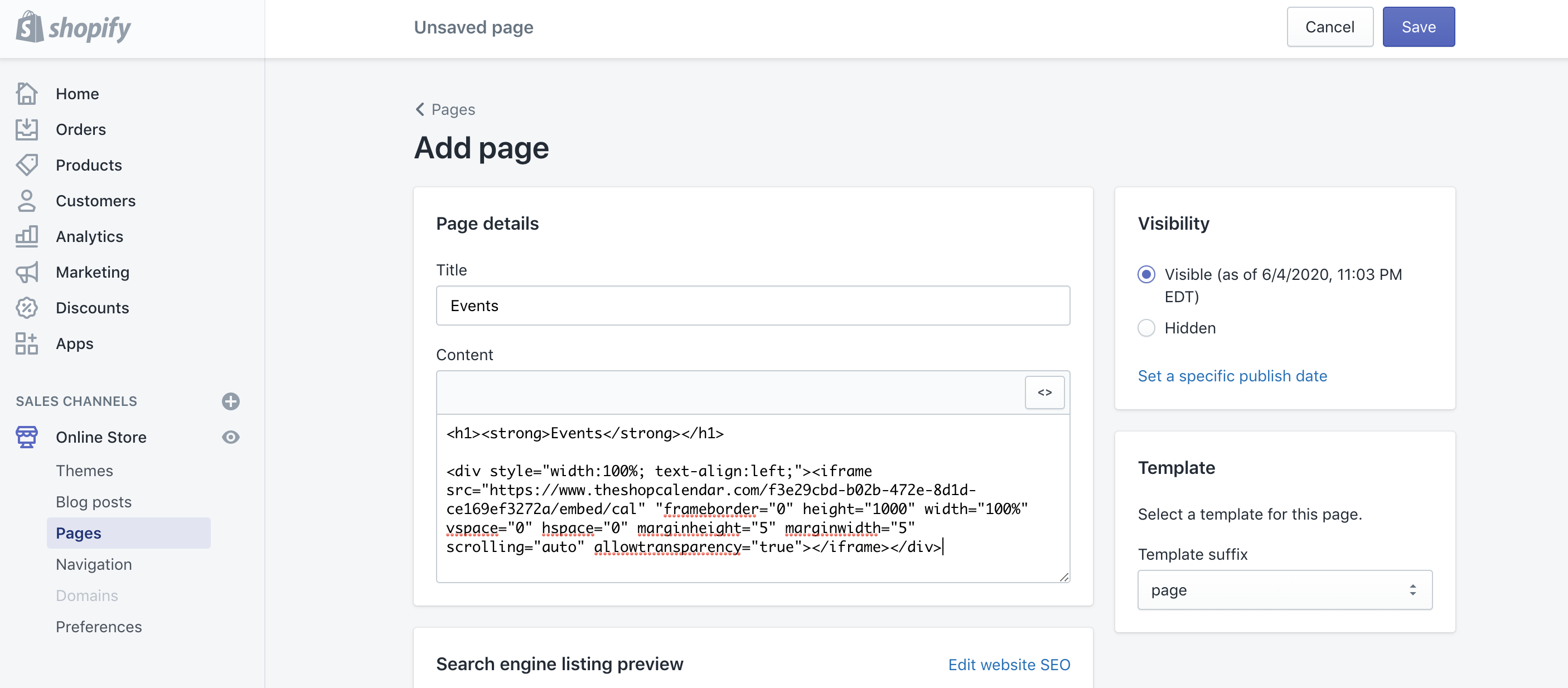The height and width of the screenshot is (688, 1568).
Task: Click the Products tag icon
Action: coord(27,165)
